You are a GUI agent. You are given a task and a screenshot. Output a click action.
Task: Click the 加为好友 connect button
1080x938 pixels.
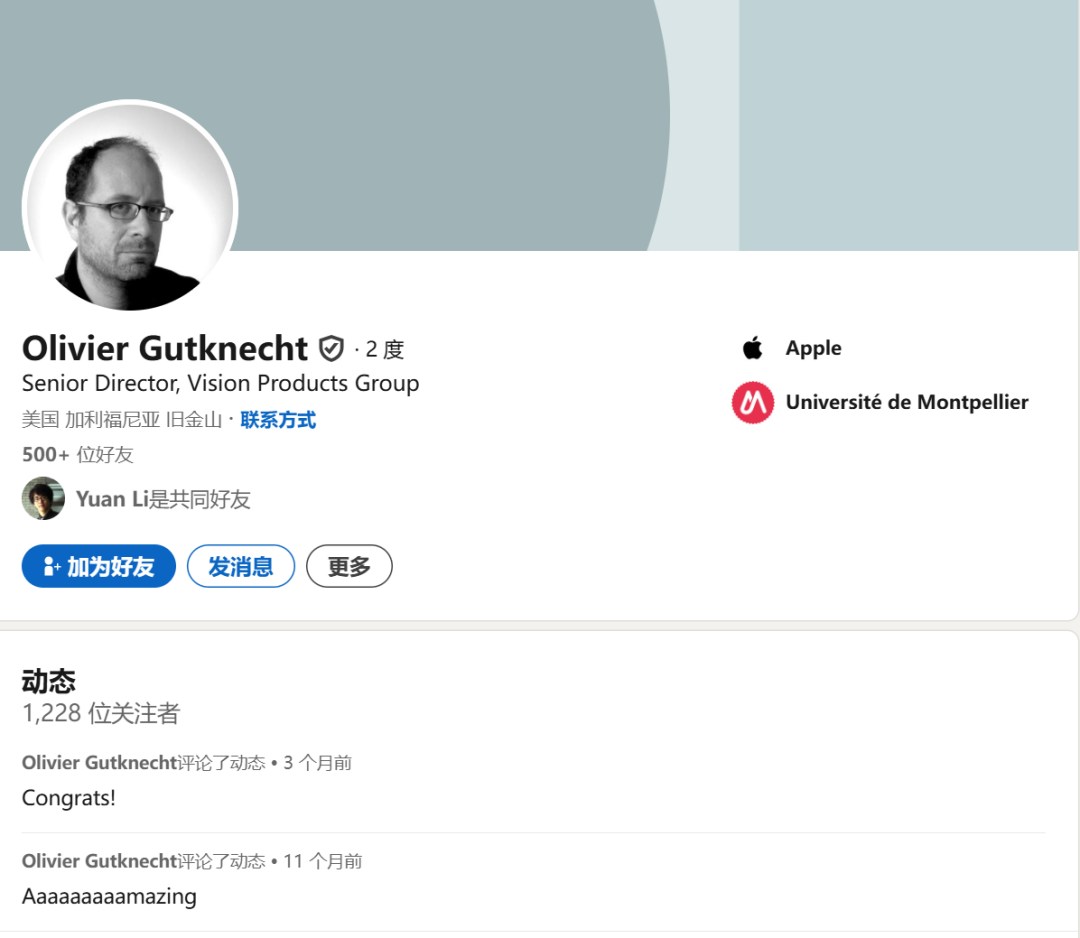click(99, 566)
